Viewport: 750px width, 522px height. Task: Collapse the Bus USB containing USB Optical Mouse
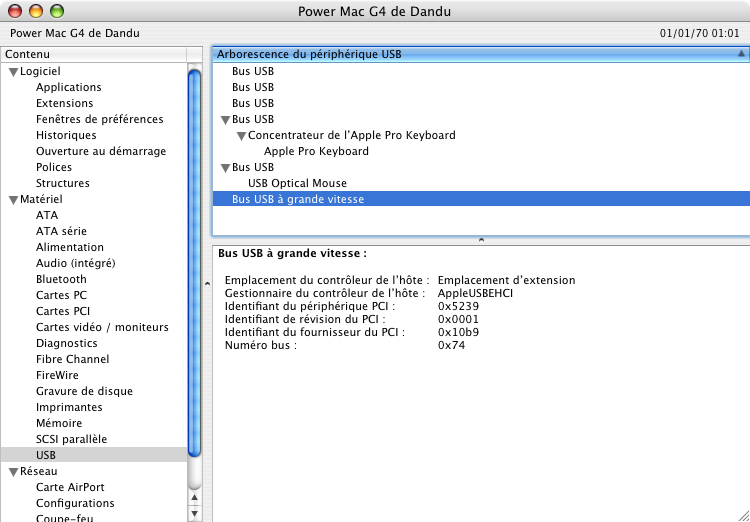point(225,168)
